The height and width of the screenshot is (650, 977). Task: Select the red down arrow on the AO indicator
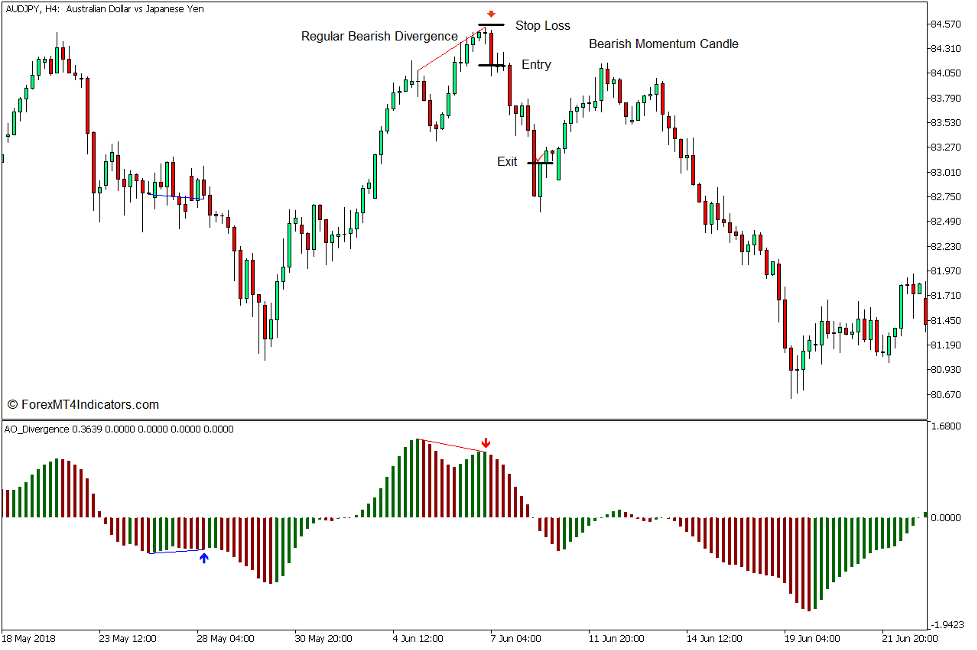(x=486, y=440)
